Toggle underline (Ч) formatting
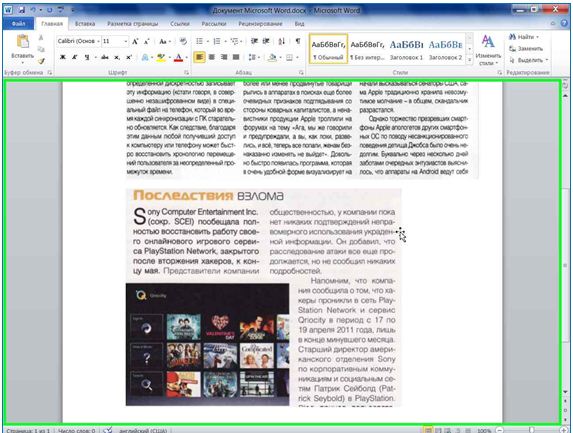This screenshot has height=433, width=573. (x=87, y=57)
